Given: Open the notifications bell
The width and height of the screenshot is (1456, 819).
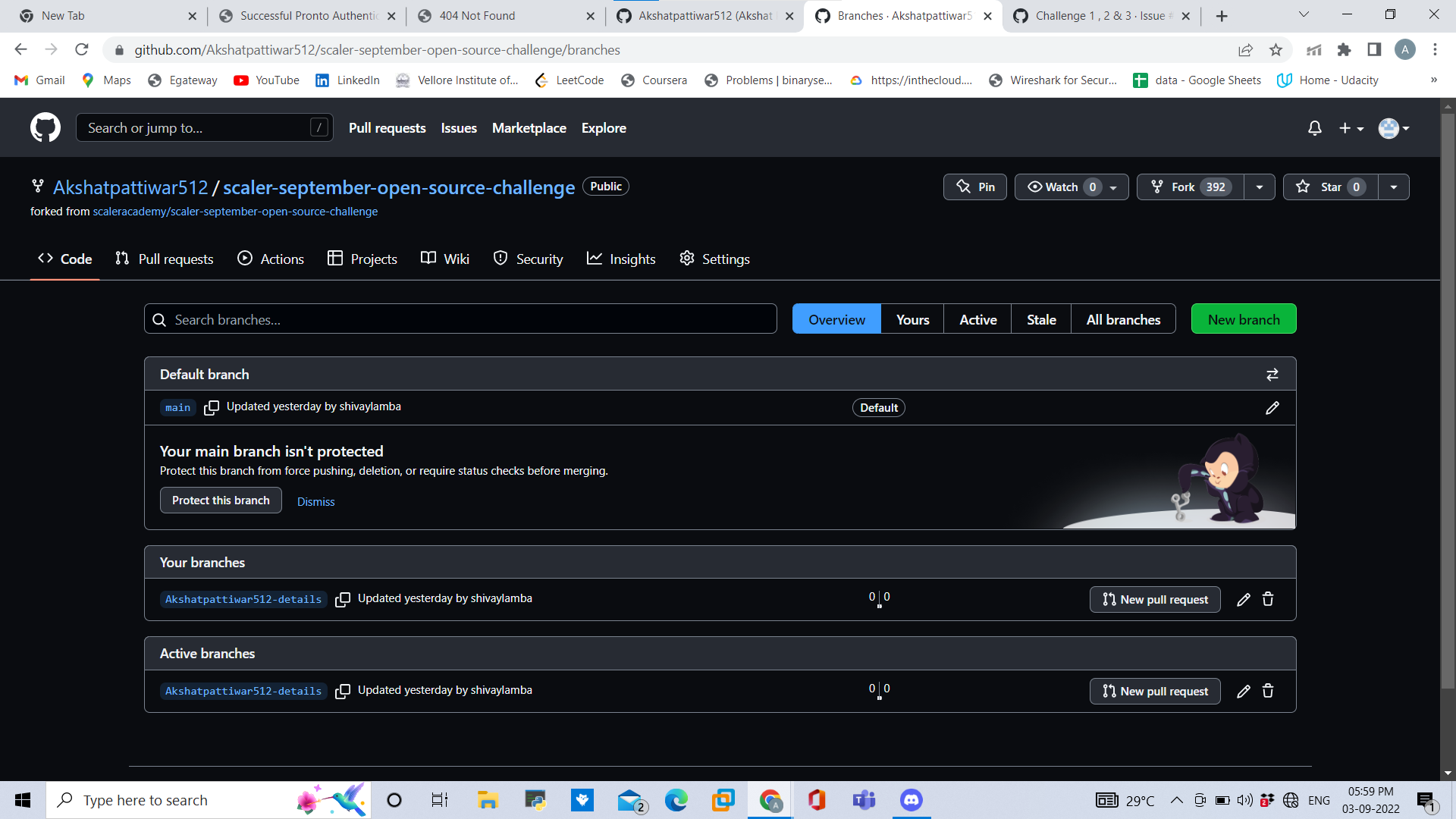Looking at the screenshot, I should [x=1314, y=127].
